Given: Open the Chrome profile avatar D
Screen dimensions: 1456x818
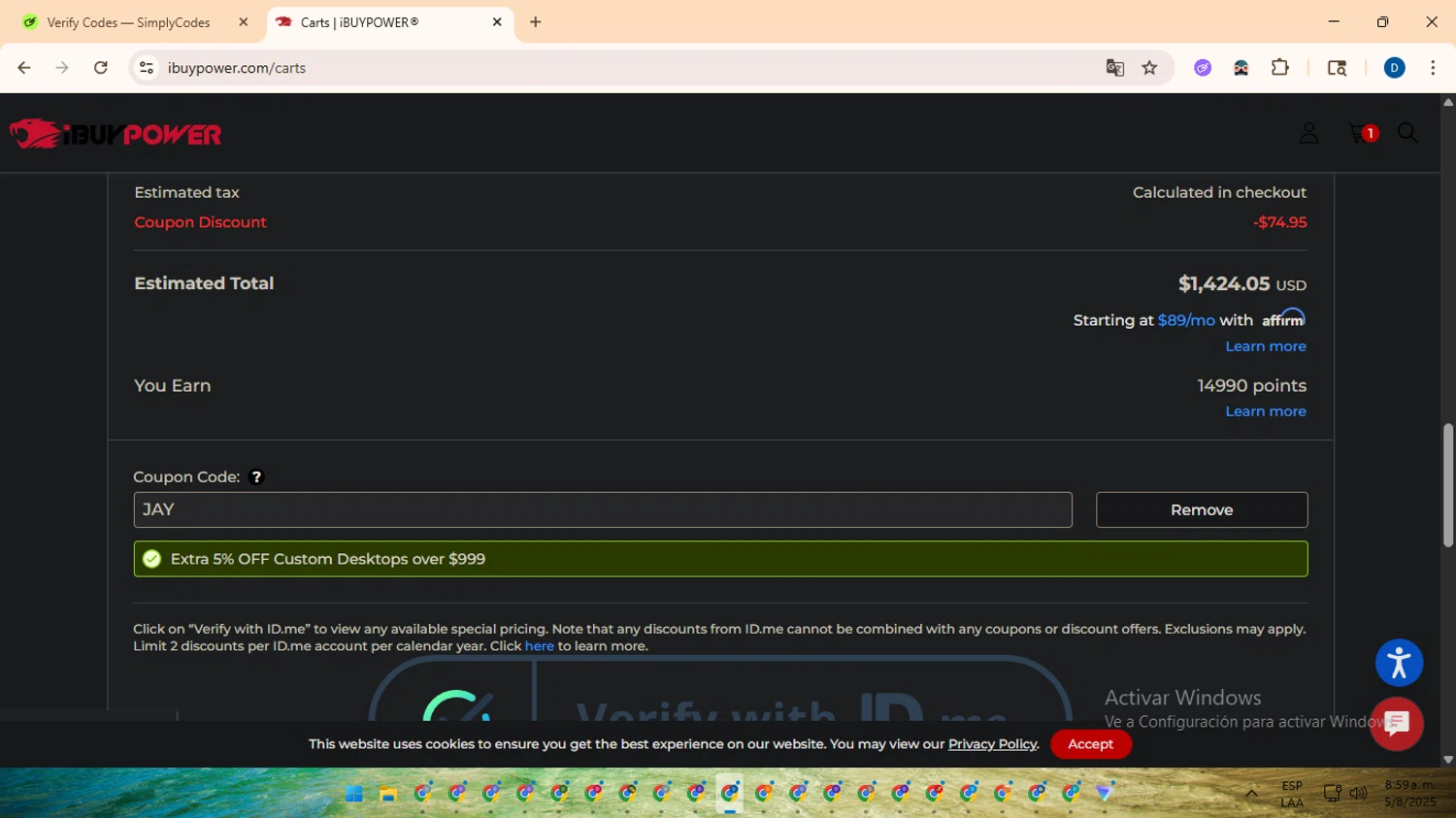Looking at the screenshot, I should [x=1394, y=68].
